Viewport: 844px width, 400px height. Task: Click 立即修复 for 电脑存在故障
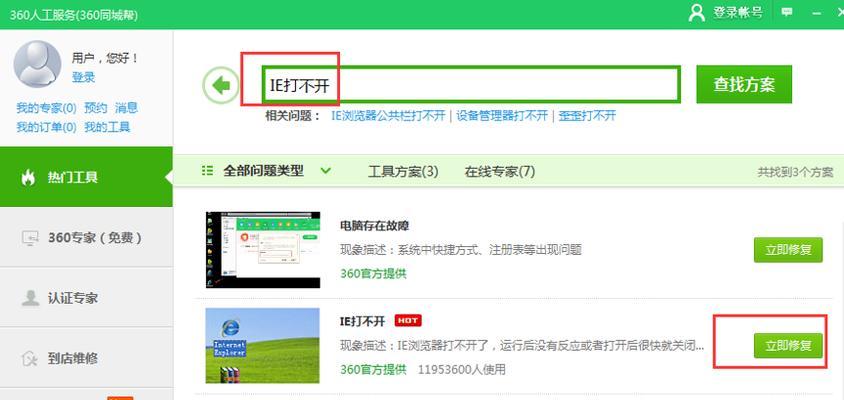[x=788, y=250]
